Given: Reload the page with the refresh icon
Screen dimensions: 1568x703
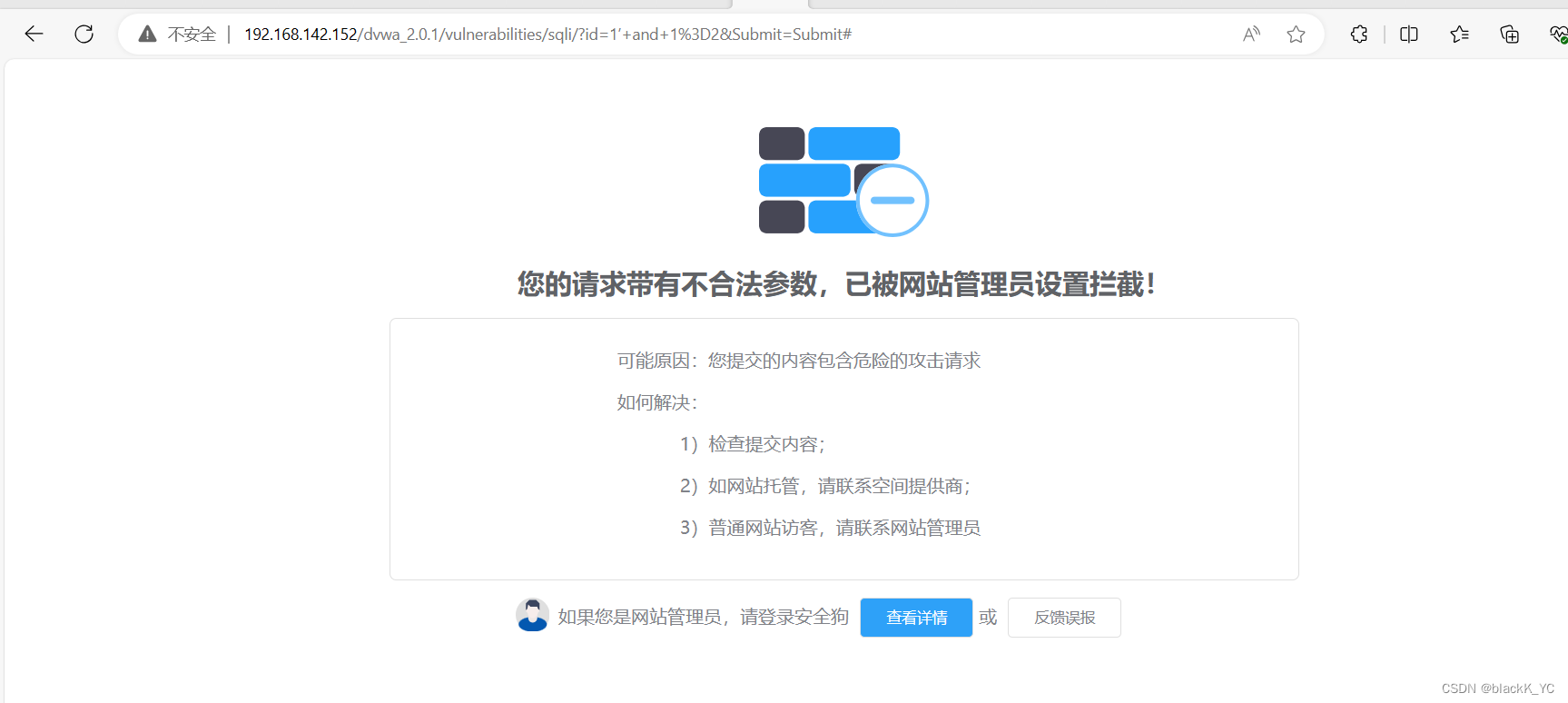Looking at the screenshot, I should [84, 35].
